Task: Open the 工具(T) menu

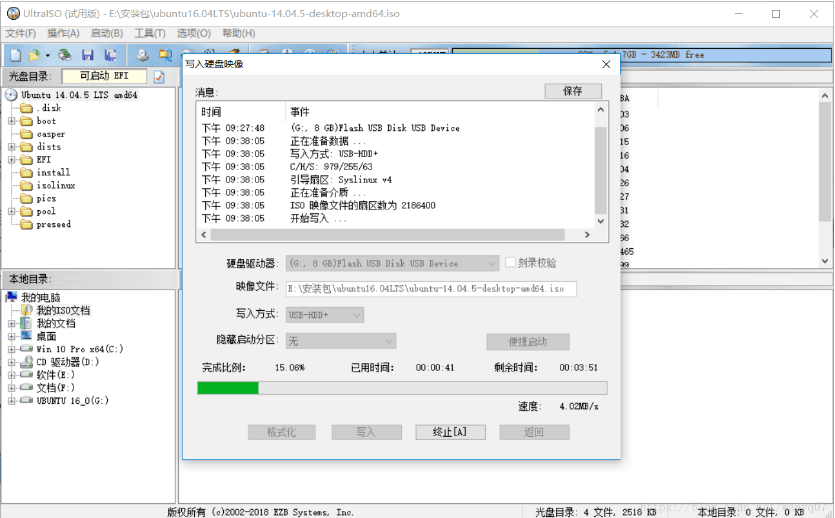Action: coord(150,34)
